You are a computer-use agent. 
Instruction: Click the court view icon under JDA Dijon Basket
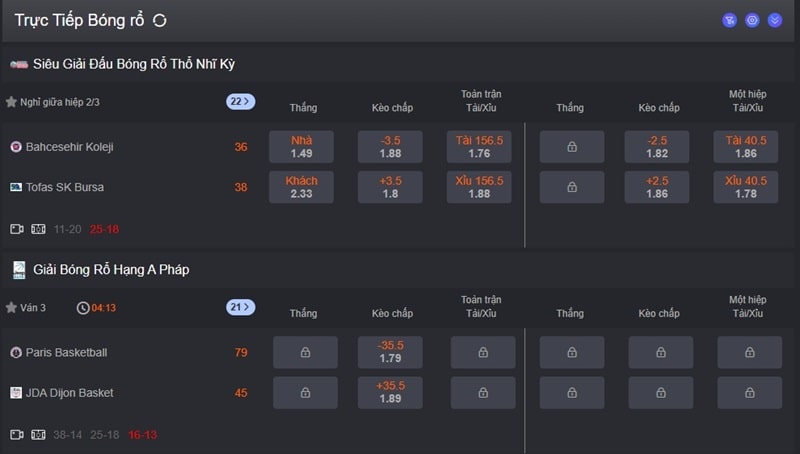[38, 435]
